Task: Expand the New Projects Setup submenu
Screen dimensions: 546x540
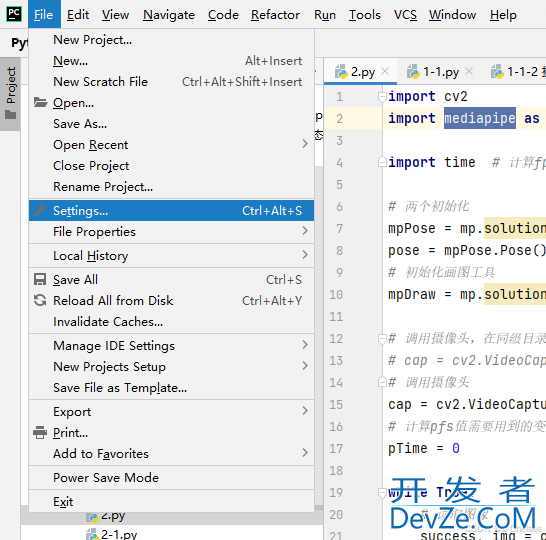Action: tap(171, 366)
